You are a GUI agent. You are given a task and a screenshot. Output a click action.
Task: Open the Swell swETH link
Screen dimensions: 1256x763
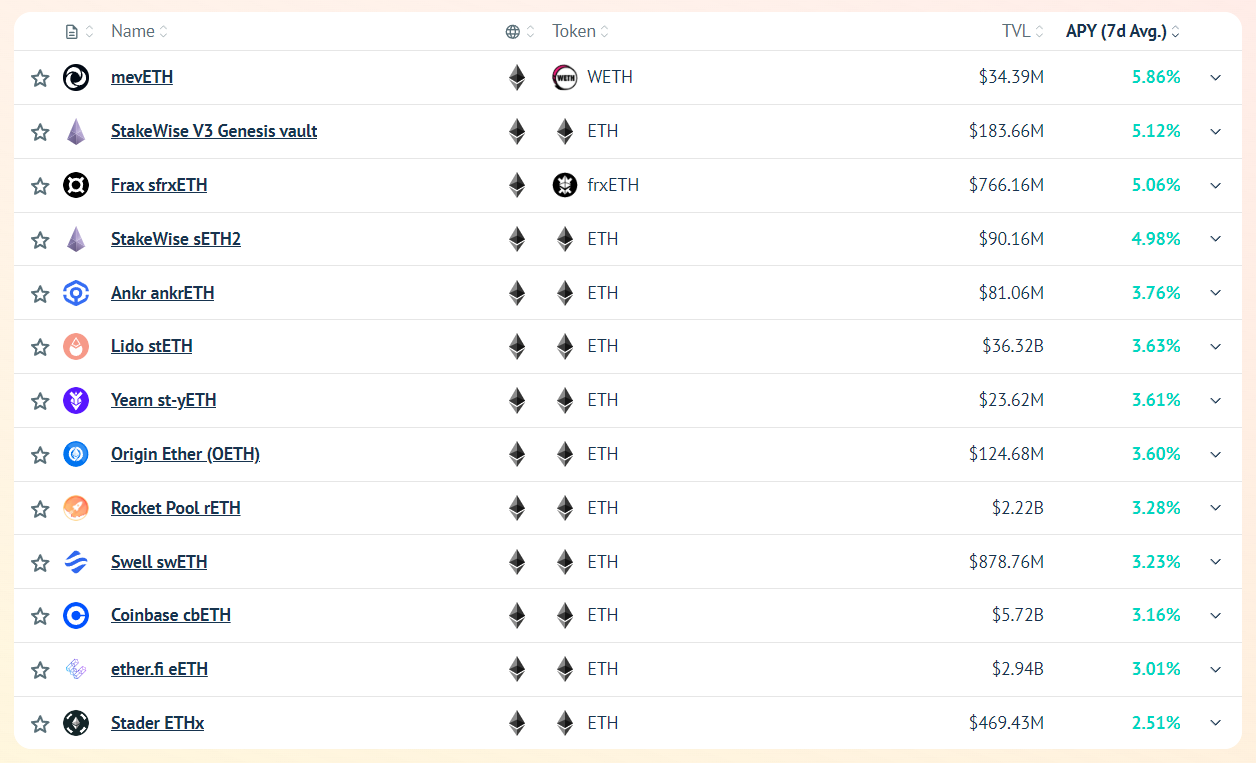159,562
